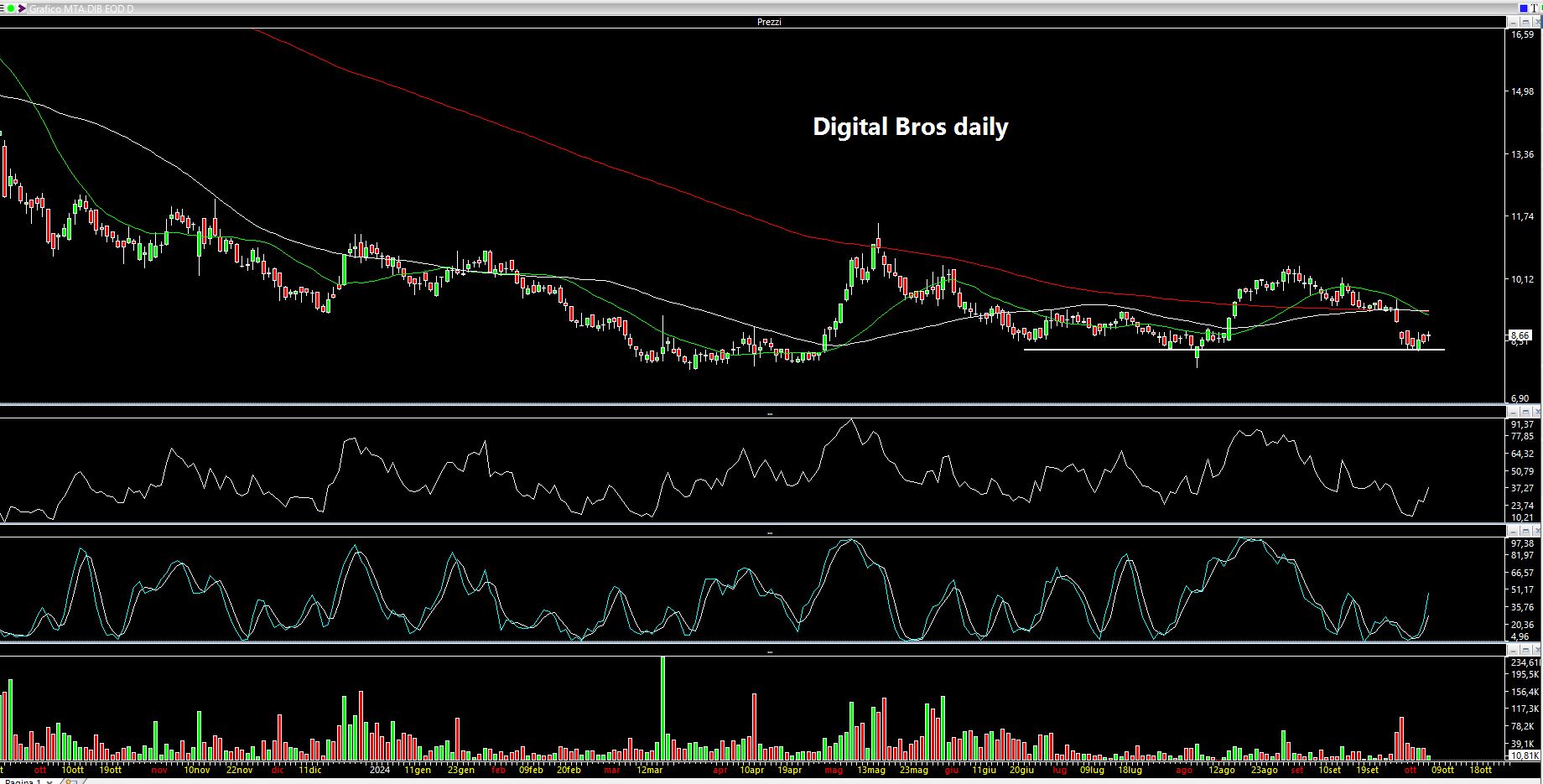
Task: Click the 23gen date on time axis
Action: (460, 770)
